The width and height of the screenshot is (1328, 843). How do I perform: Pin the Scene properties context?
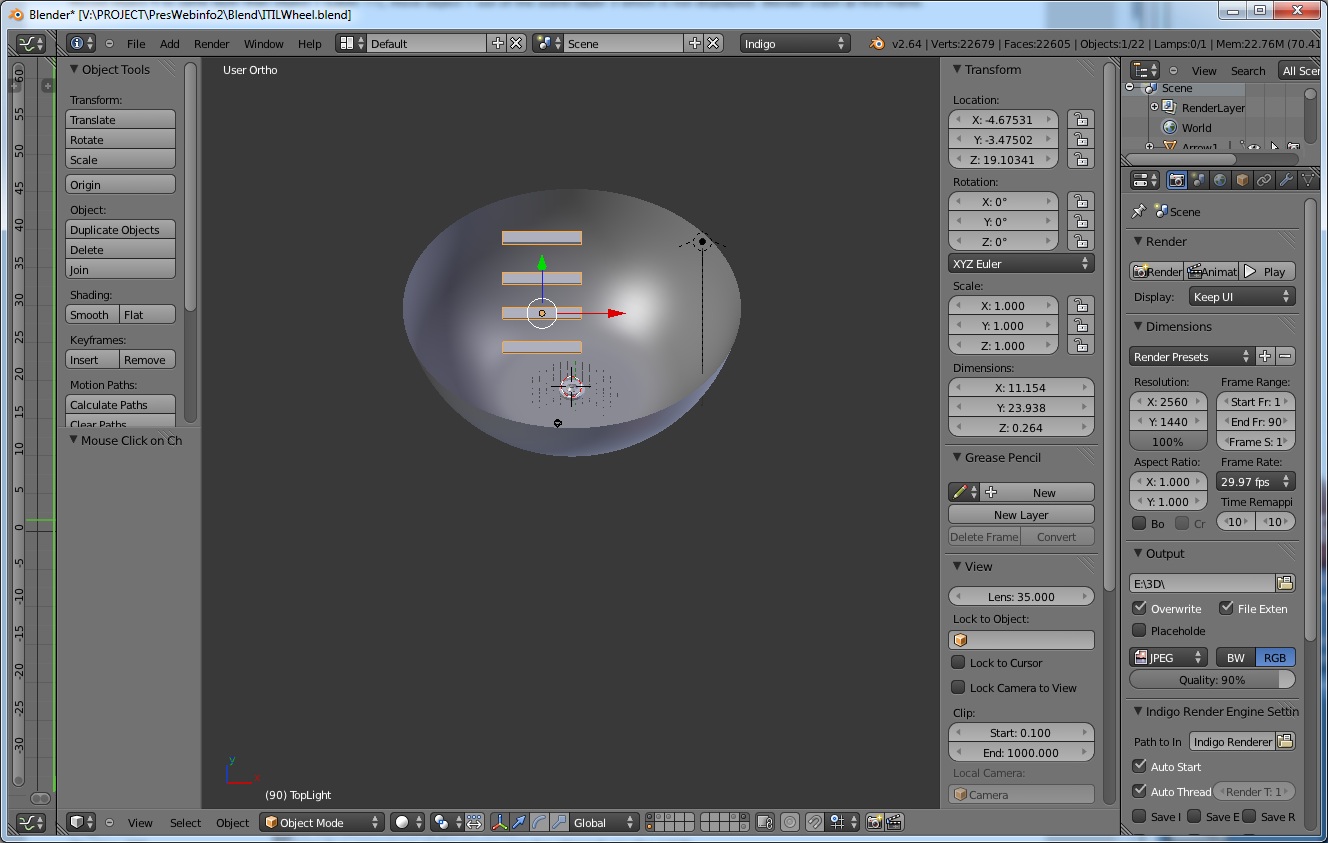point(1138,212)
